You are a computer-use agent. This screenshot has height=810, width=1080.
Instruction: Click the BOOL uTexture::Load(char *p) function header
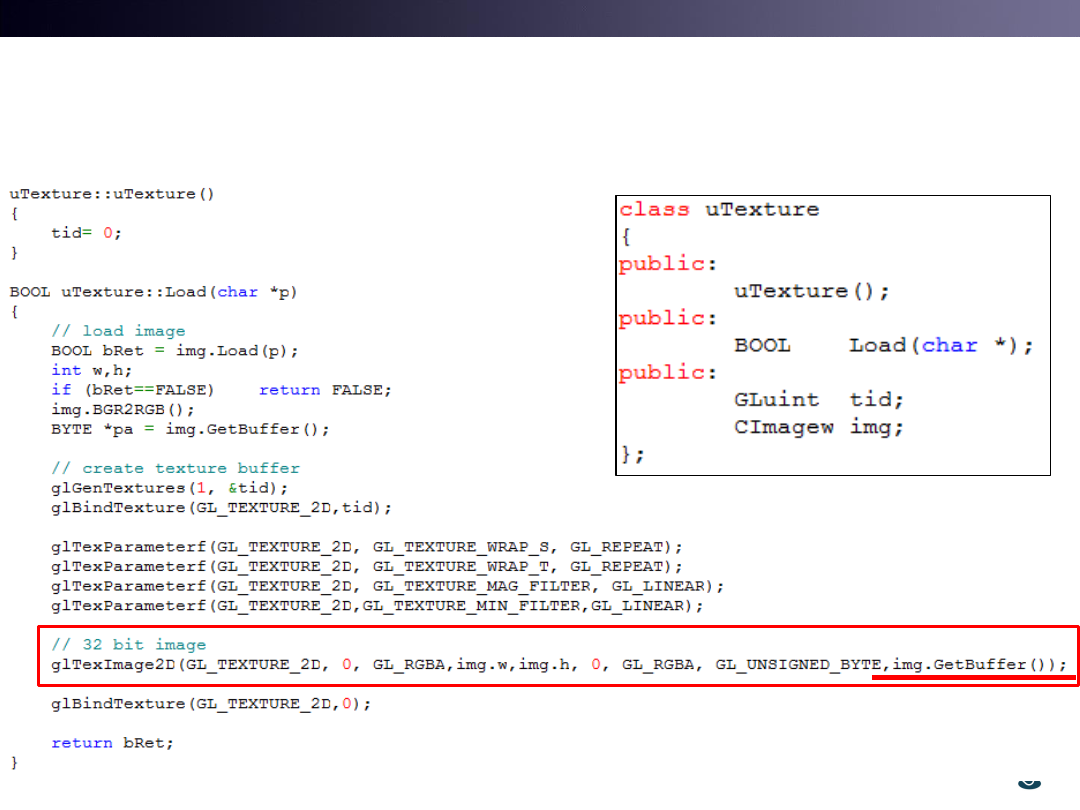click(153, 292)
